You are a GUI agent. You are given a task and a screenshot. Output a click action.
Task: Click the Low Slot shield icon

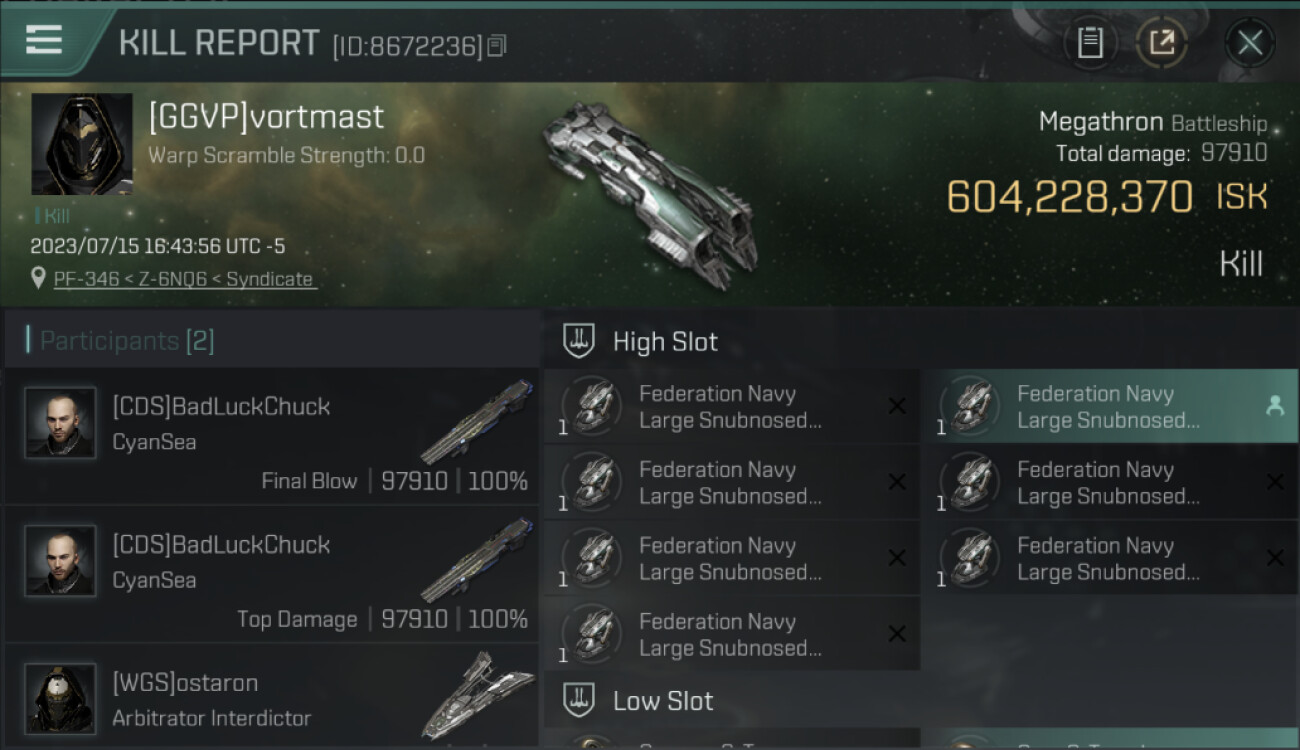click(579, 700)
